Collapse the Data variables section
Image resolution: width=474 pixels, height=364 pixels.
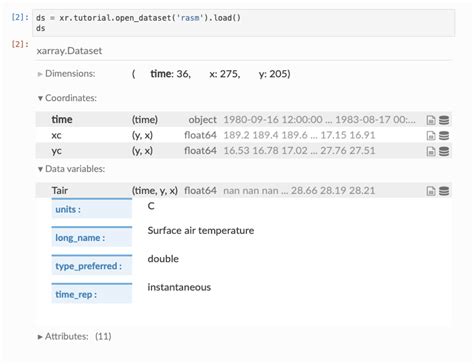[71, 169]
